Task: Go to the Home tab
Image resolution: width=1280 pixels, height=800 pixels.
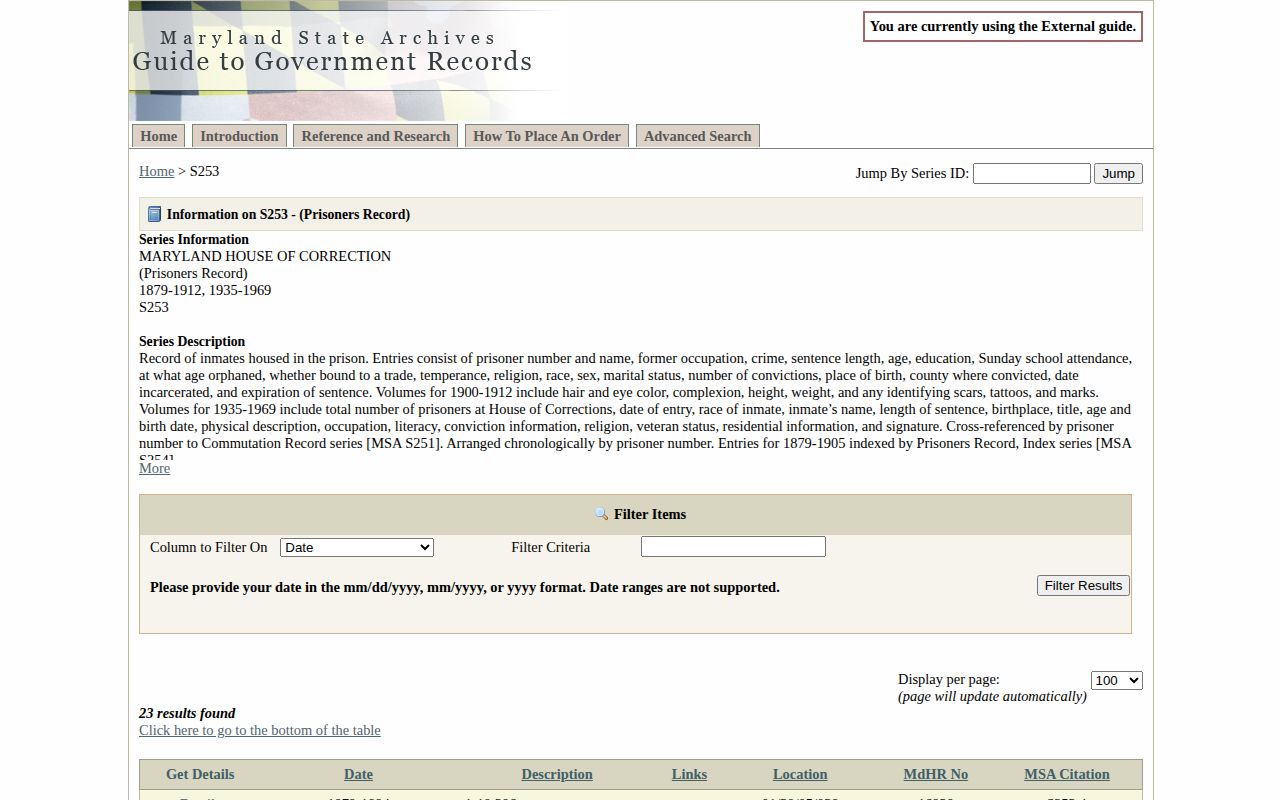Action: click(159, 136)
